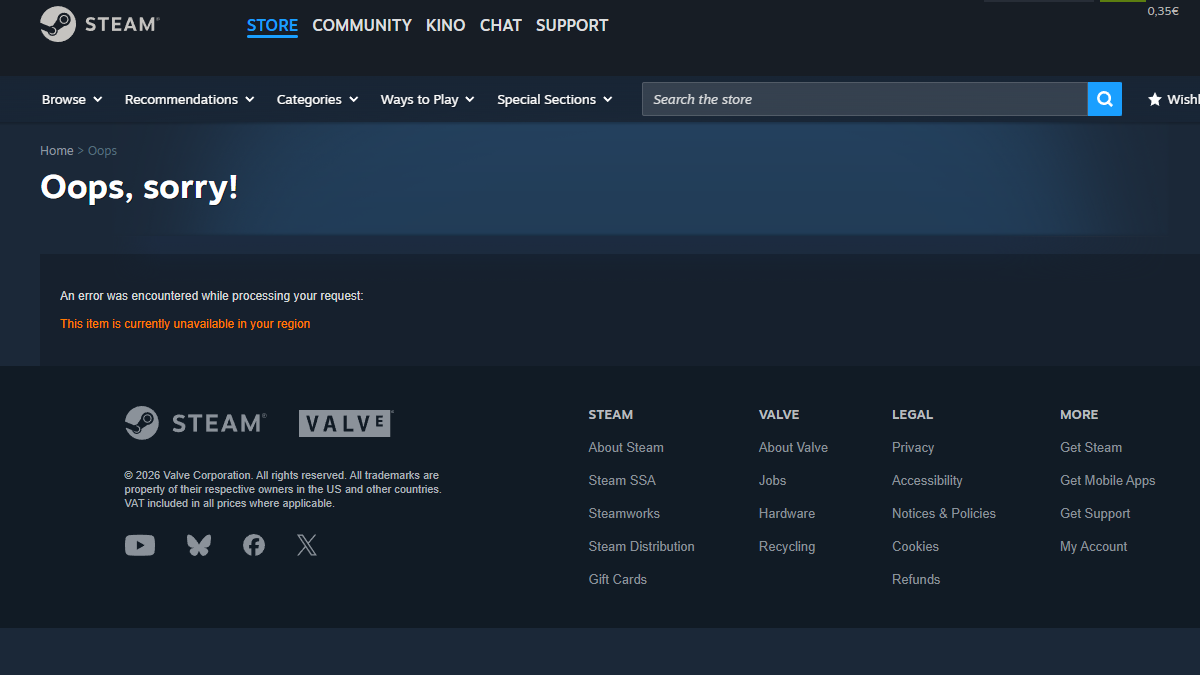Open the My Account link
This screenshot has width=1200, height=675.
tap(1093, 546)
